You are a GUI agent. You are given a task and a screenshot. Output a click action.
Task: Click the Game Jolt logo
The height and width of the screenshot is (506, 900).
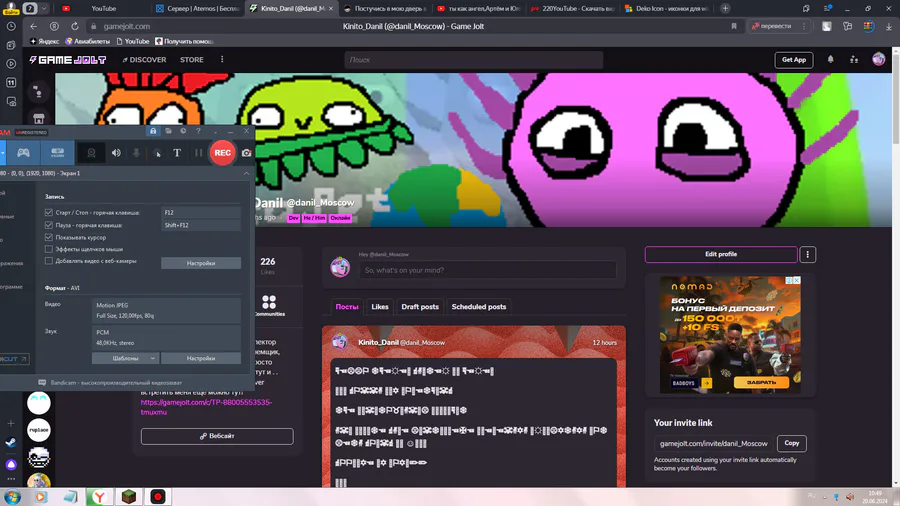pyautogui.click(x=68, y=60)
